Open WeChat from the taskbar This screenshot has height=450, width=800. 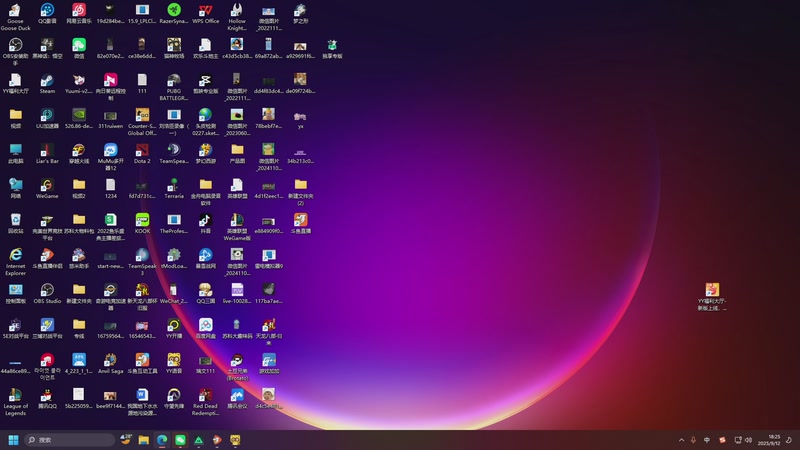coord(180,440)
